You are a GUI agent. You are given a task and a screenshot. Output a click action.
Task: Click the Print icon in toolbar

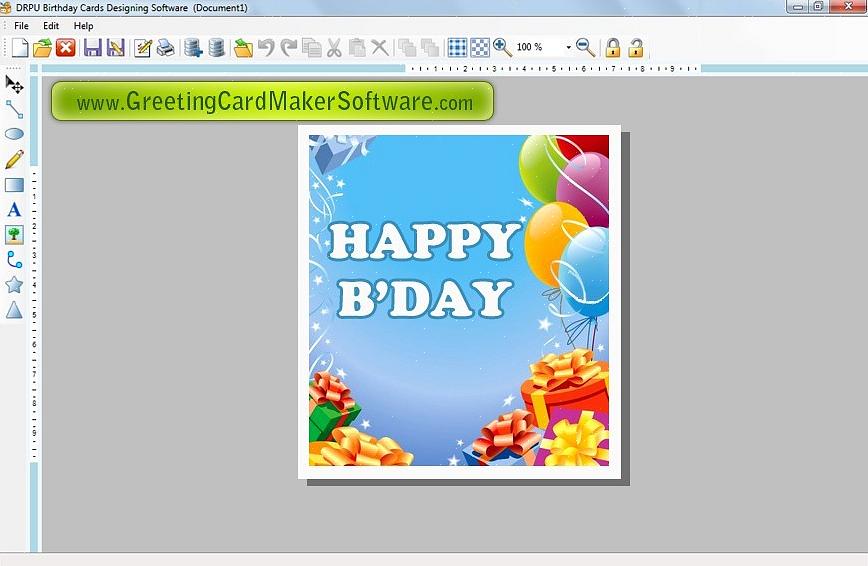tap(165, 47)
